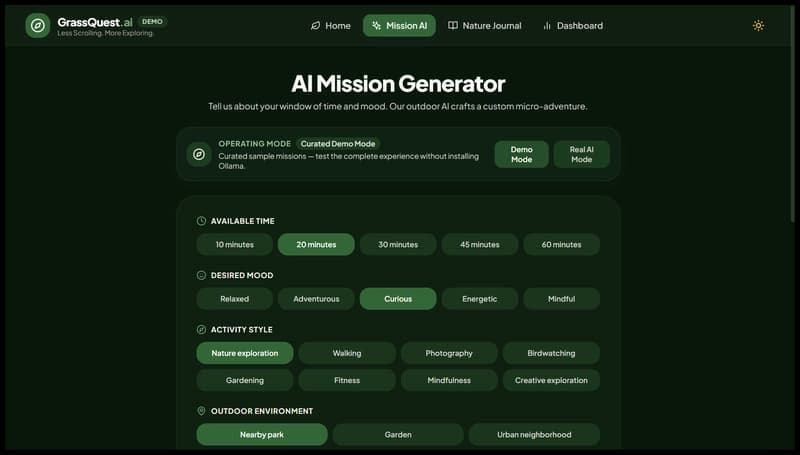Open the Nature Journal tab
Viewport: 800px width, 455px height.
[485, 26]
